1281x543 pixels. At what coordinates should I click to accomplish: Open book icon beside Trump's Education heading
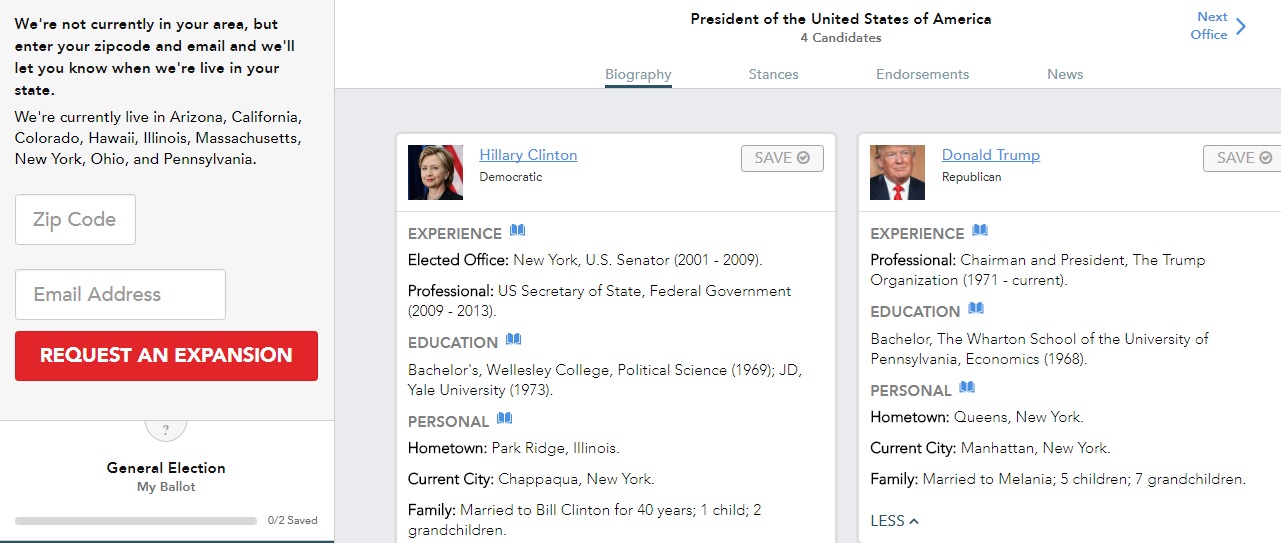pyautogui.click(x=976, y=308)
